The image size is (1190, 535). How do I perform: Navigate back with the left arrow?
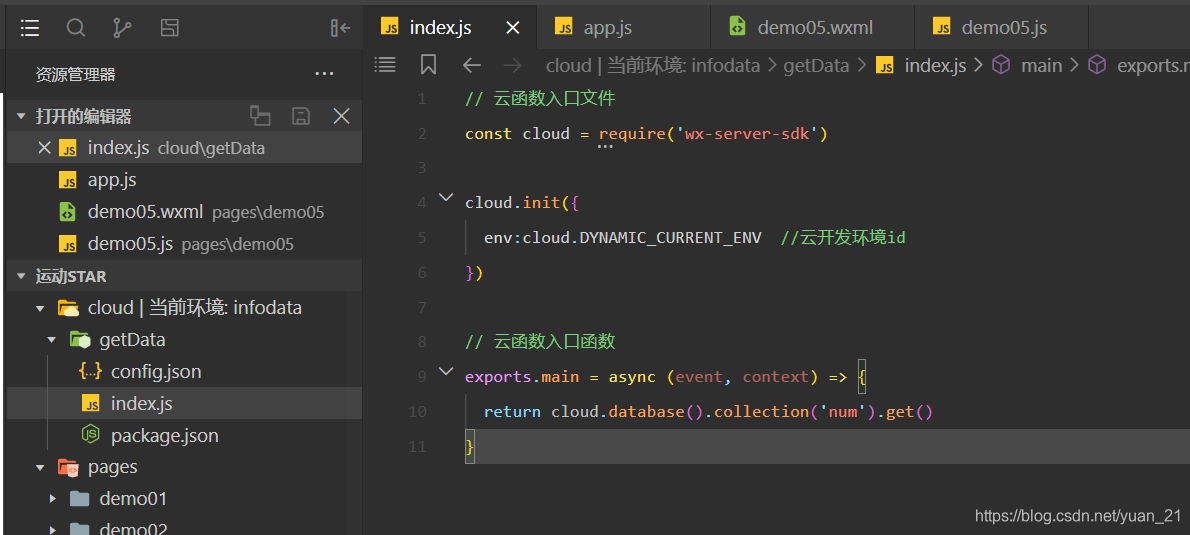[472, 65]
